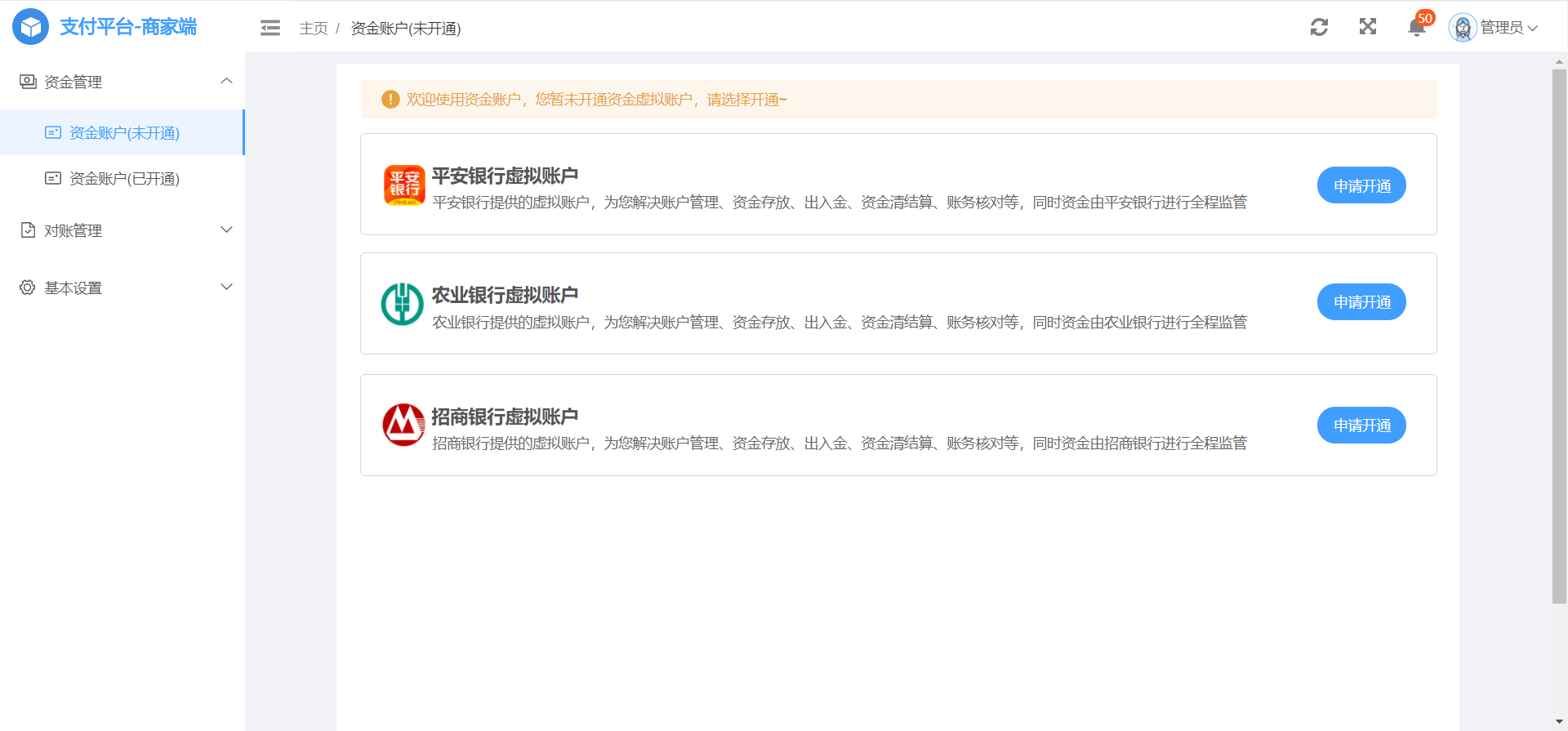Collapse the 资金管理 menu chevron

coord(227,82)
